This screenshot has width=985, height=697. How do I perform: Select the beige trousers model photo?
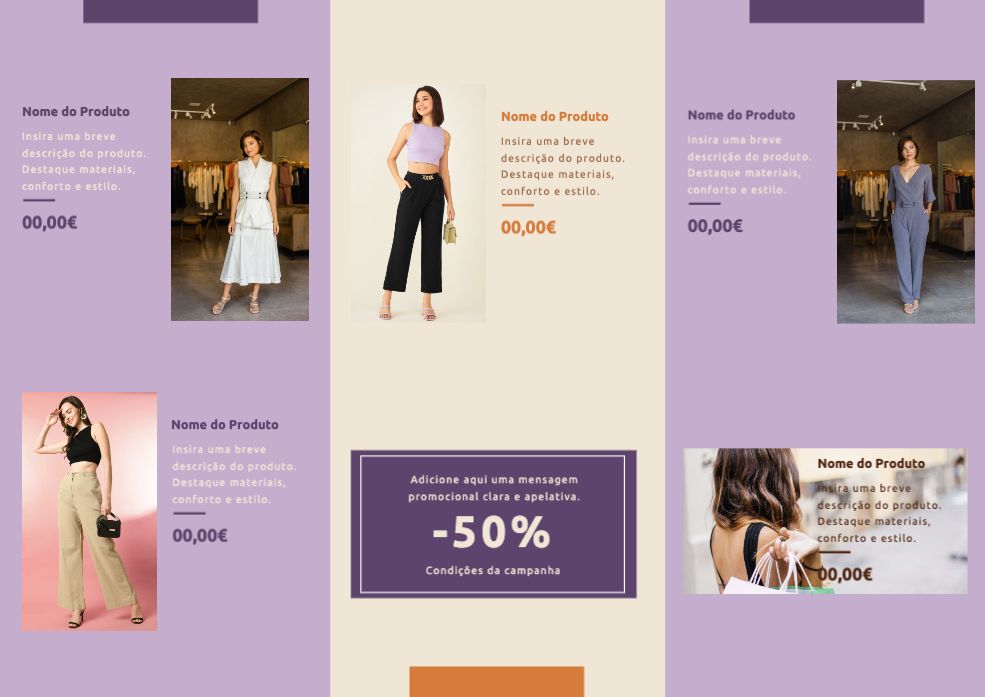pos(89,511)
